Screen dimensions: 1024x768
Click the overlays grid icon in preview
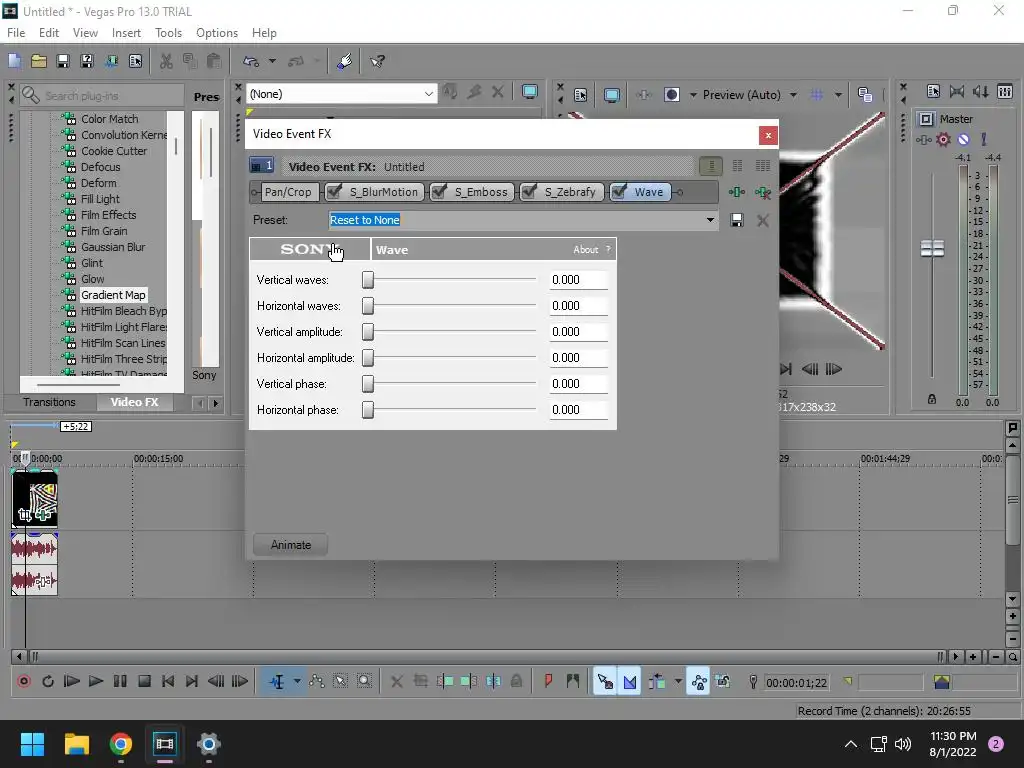(816, 95)
